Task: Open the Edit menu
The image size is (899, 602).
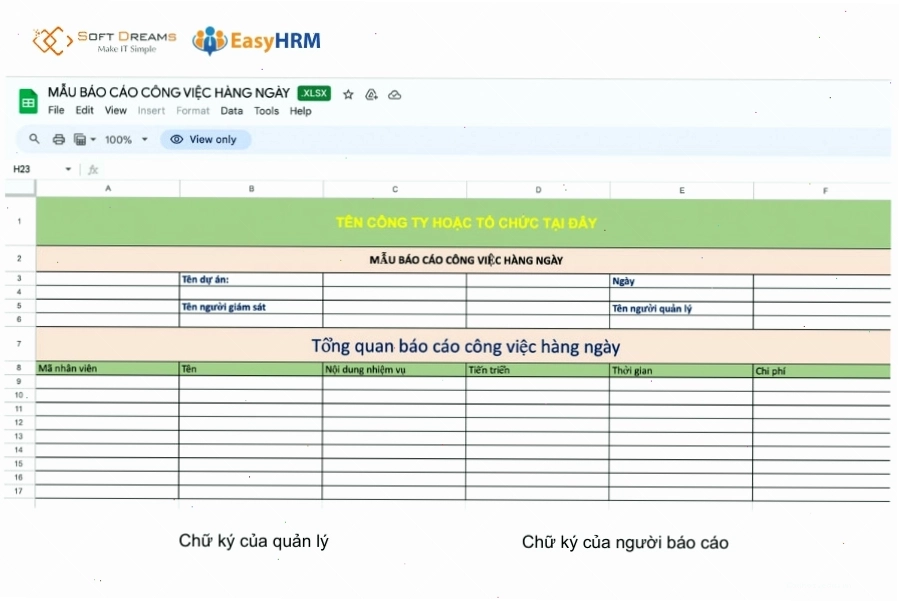Action: (84, 110)
